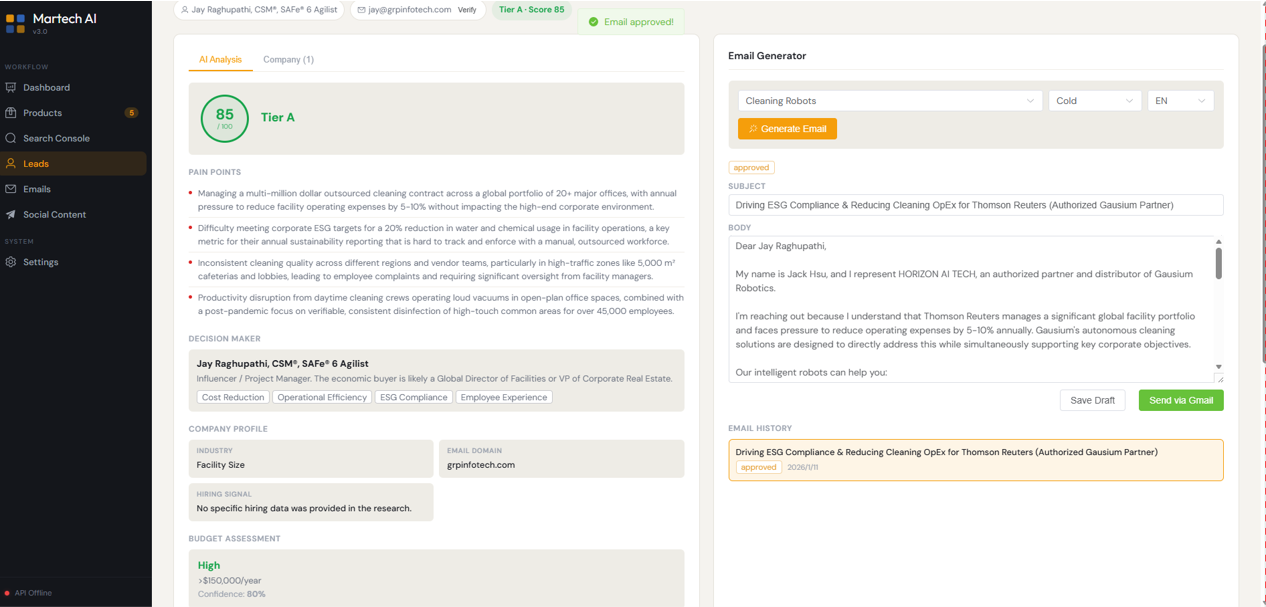This screenshot has width=1266, height=607.
Task: Click the Emails envelope icon
Action: pyautogui.click(x=11, y=189)
